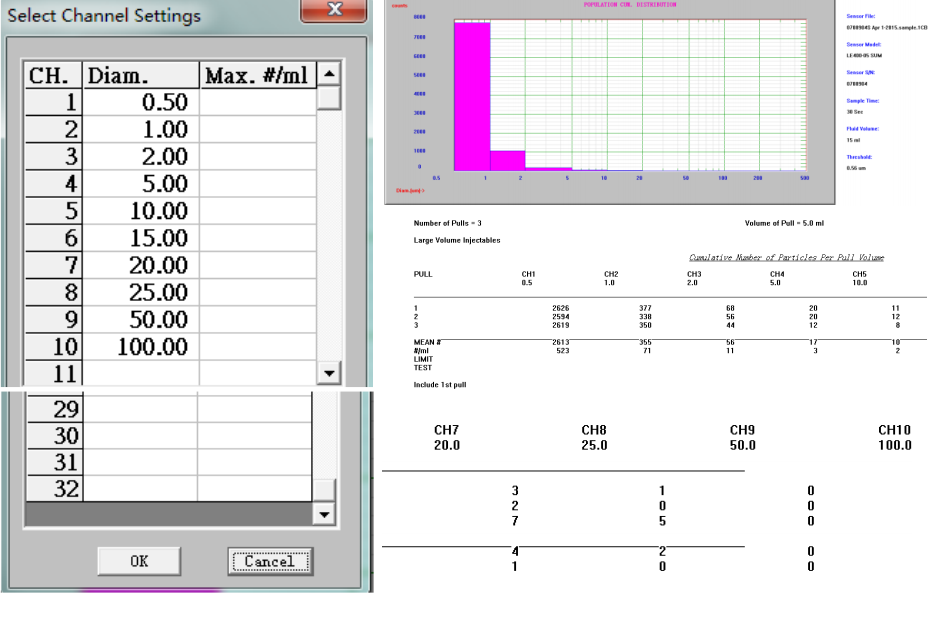Screen dimensions: 933x626
Task: Click the CH8 25.0 column heading
Action: (x=594, y=437)
